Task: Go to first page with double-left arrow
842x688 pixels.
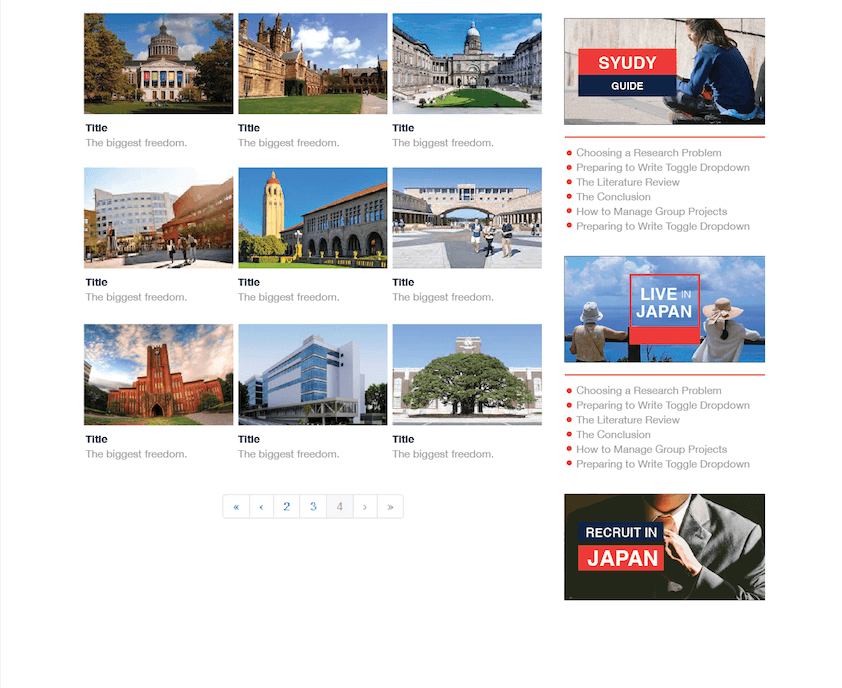Action: (236, 506)
